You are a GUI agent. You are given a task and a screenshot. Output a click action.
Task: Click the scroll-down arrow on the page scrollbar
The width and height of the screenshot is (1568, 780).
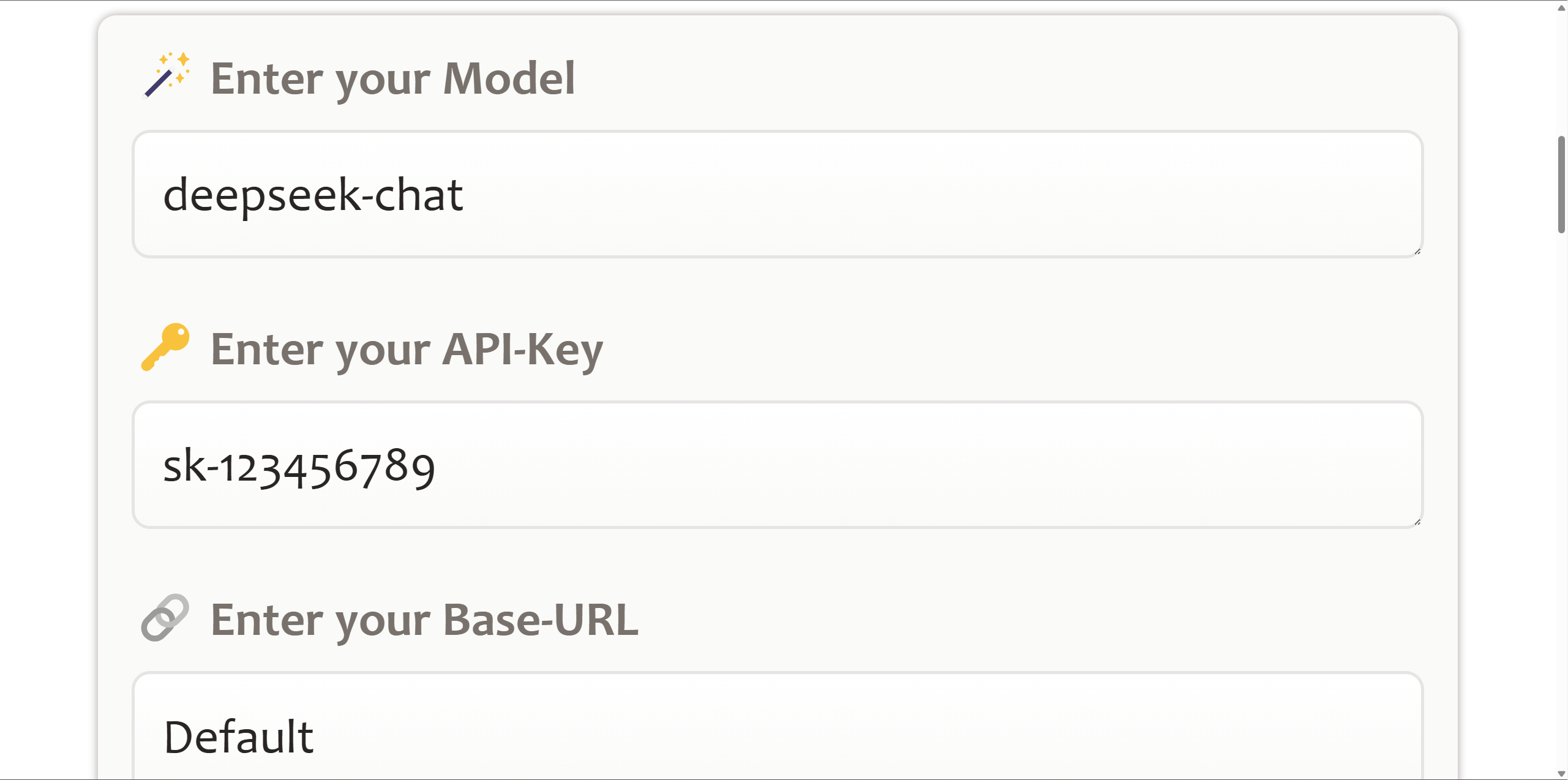click(1561, 773)
